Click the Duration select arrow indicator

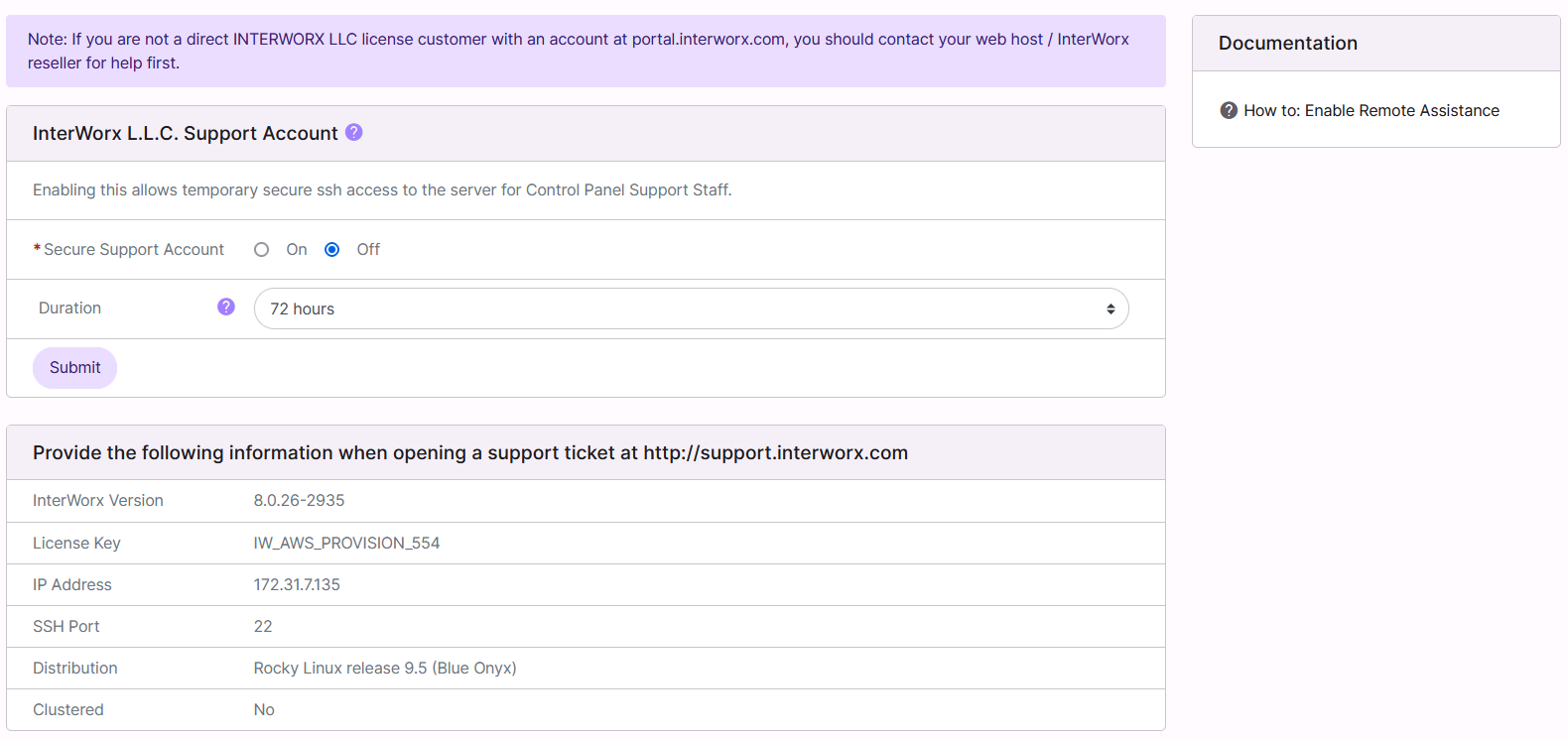coord(1110,309)
